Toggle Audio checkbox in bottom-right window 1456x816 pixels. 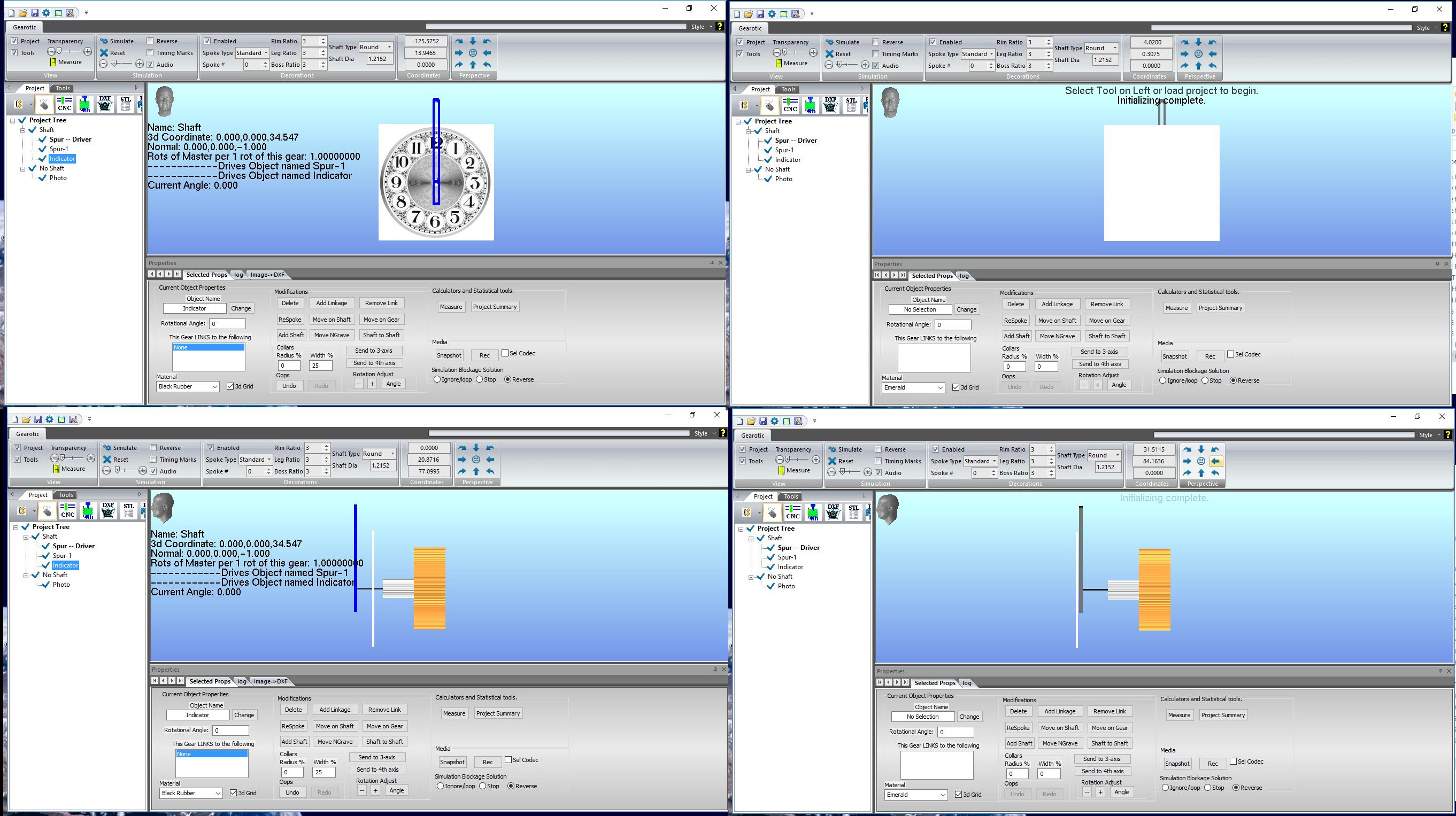(879, 472)
